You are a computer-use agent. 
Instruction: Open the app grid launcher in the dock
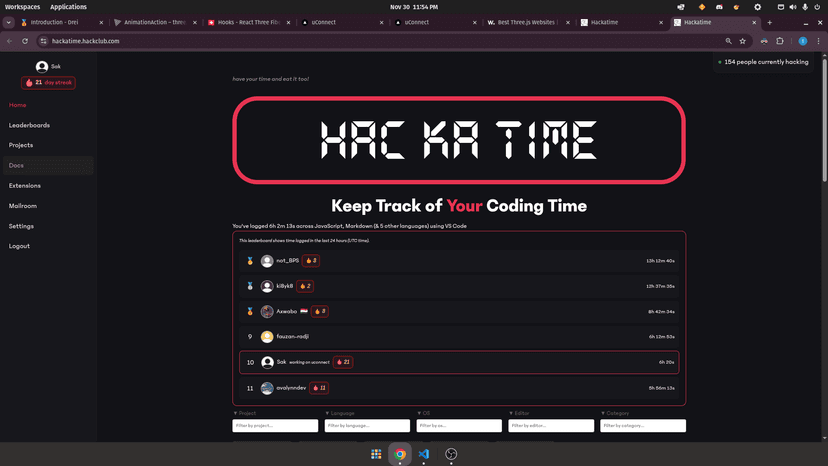[376, 454]
